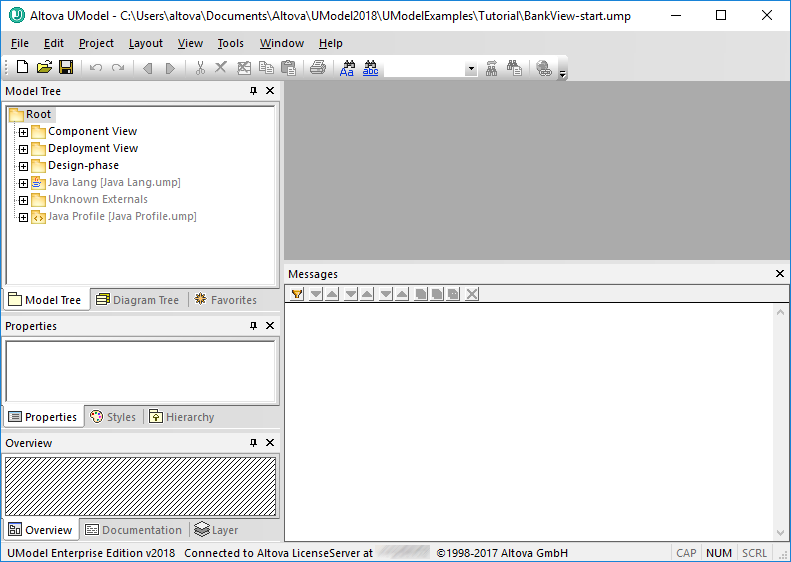Image resolution: width=791 pixels, height=562 pixels.
Task: Open the Project menu
Action: point(96,43)
